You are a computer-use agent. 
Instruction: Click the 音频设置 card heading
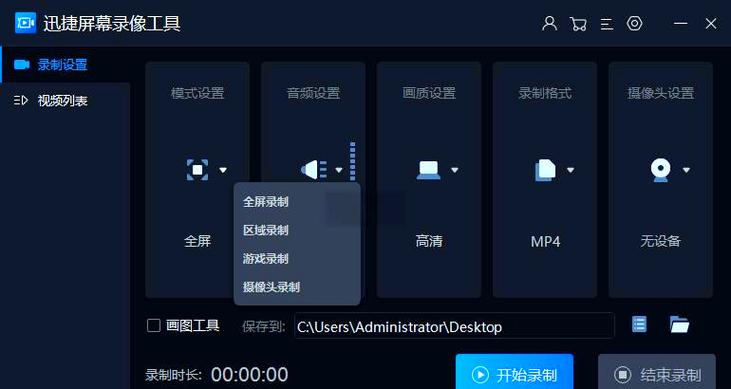pyautogui.click(x=313, y=93)
